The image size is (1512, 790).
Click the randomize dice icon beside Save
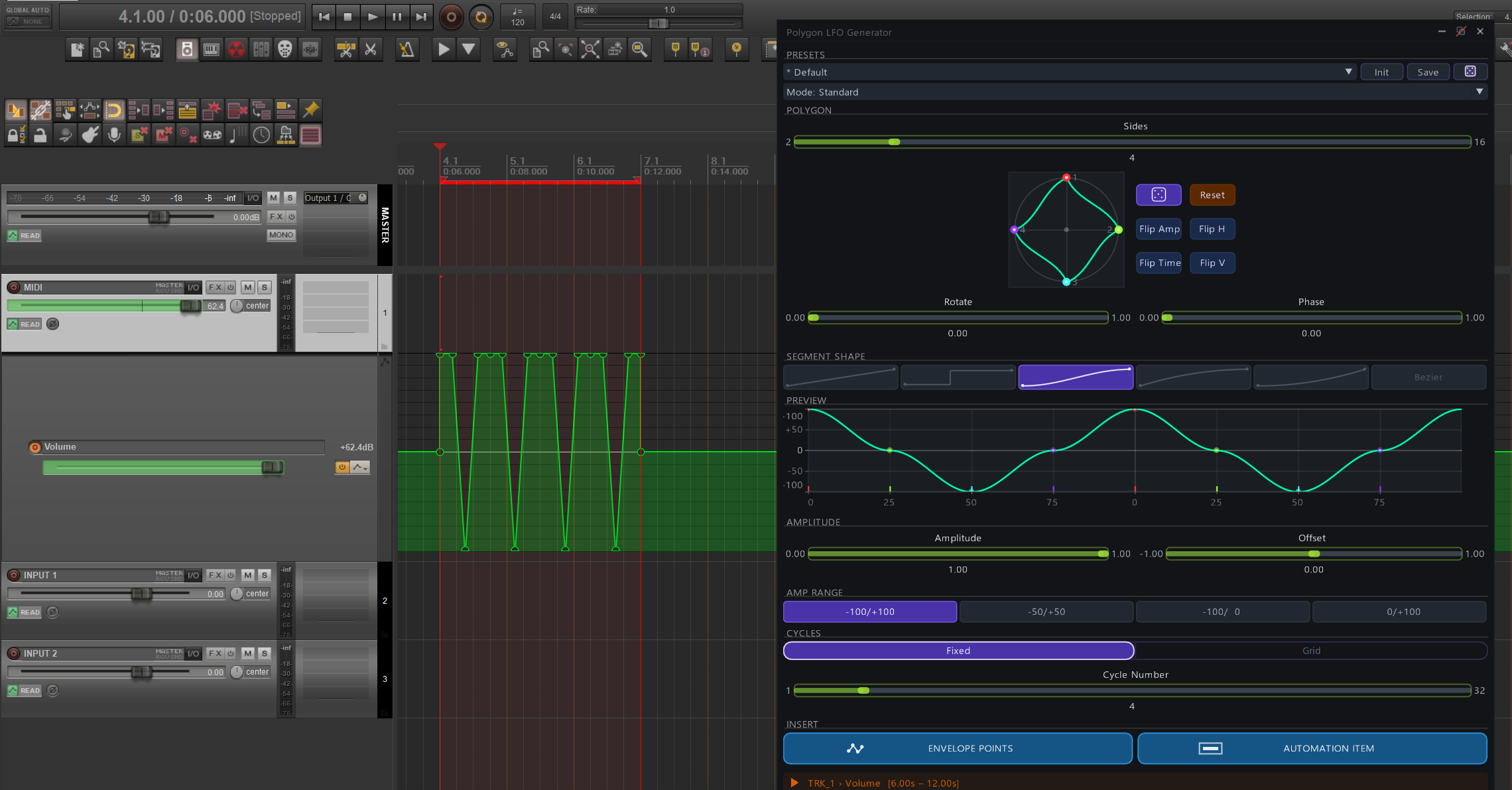[x=1470, y=72]
